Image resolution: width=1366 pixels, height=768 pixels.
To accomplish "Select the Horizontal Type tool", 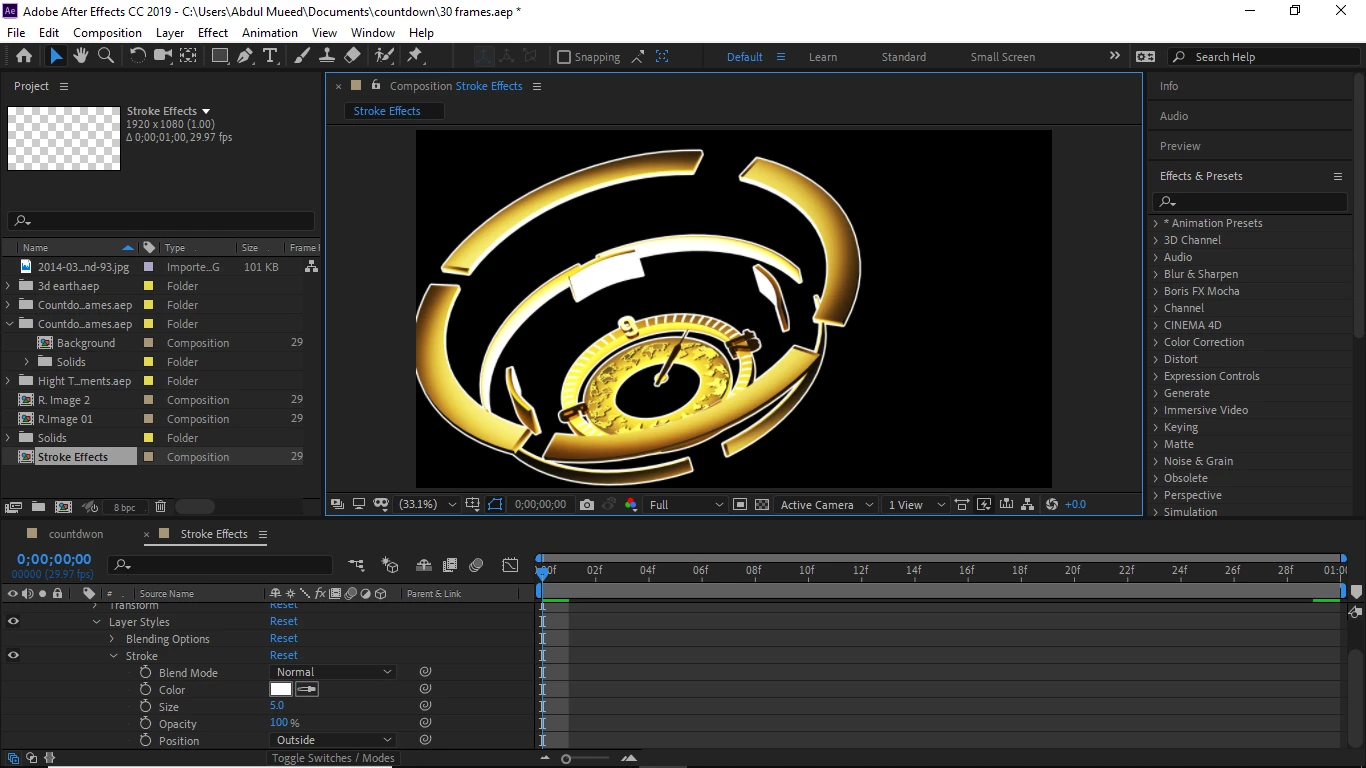I will [270, 56].
